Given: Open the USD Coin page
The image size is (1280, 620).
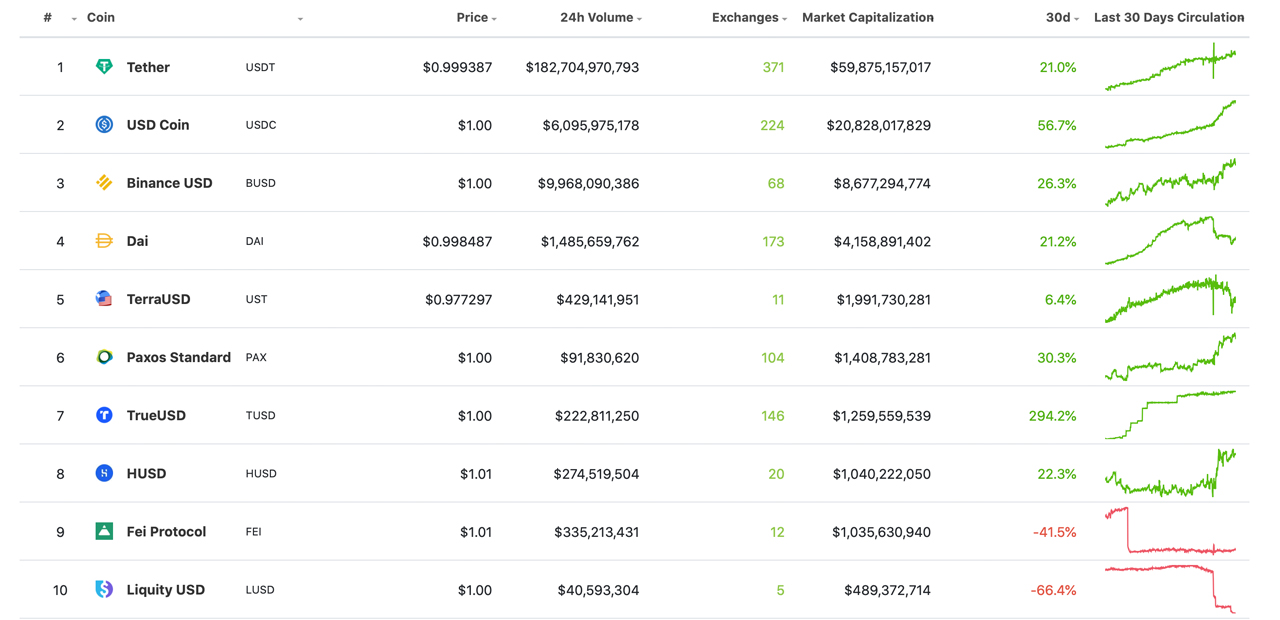Looking at the screenshot, I should (158, 125).
